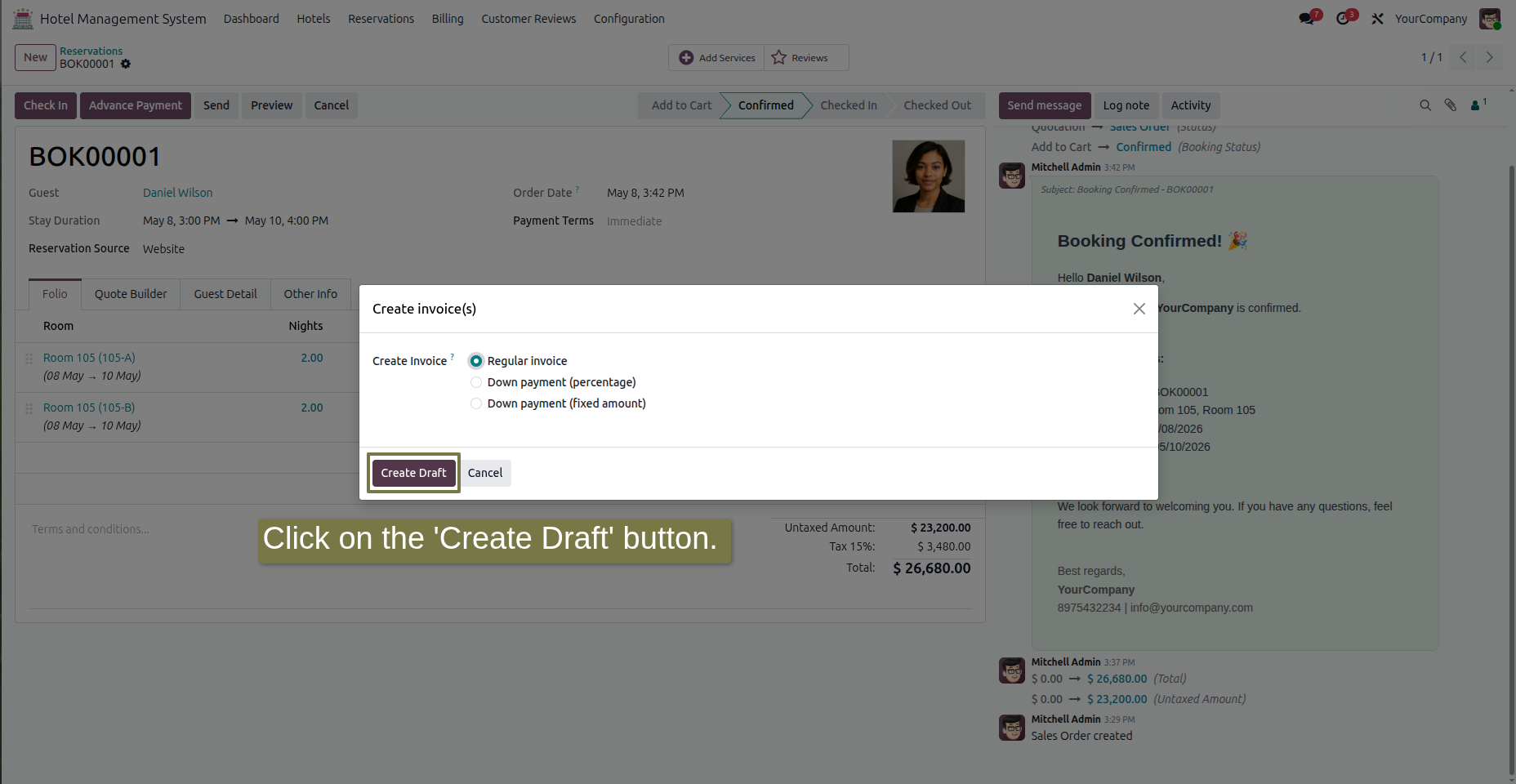Click Room 105 (105-A) row link
The image size is (1516, 784).
(90, 358)
